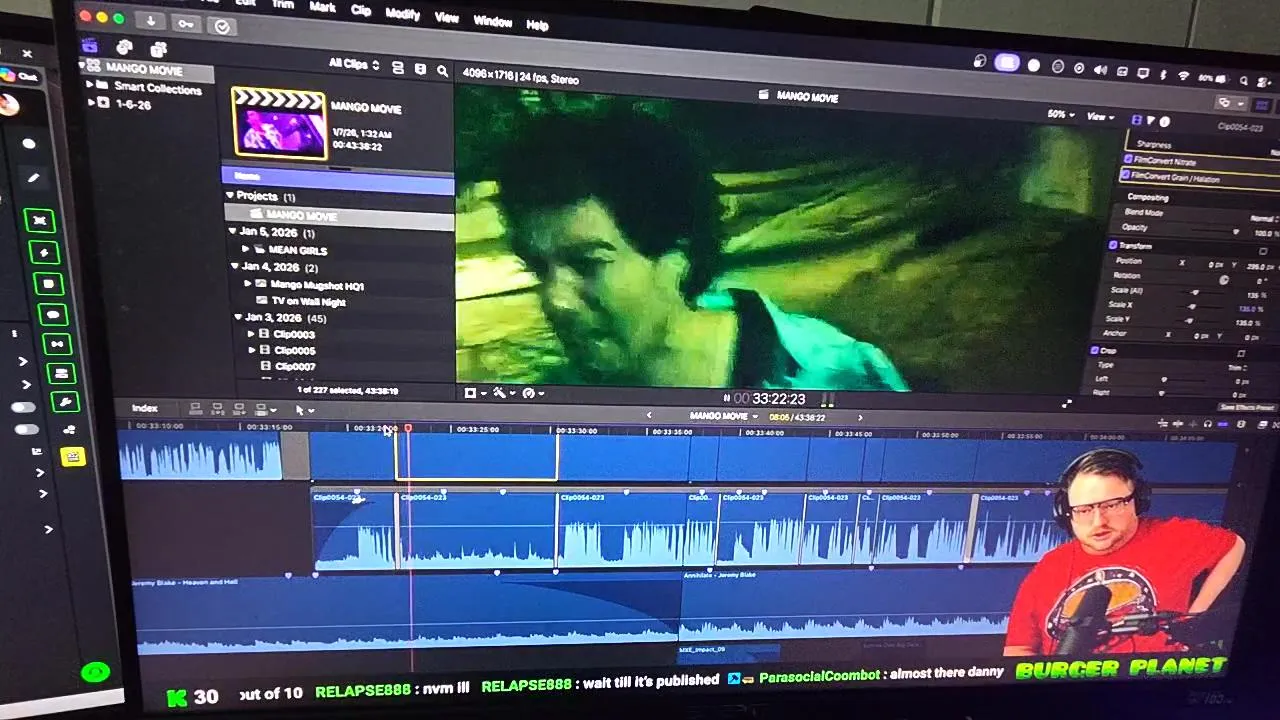Open the overwrite edit options button
Image resolution: width=1280 pixels, height=720 pixels.
click(x=265, y=409)
